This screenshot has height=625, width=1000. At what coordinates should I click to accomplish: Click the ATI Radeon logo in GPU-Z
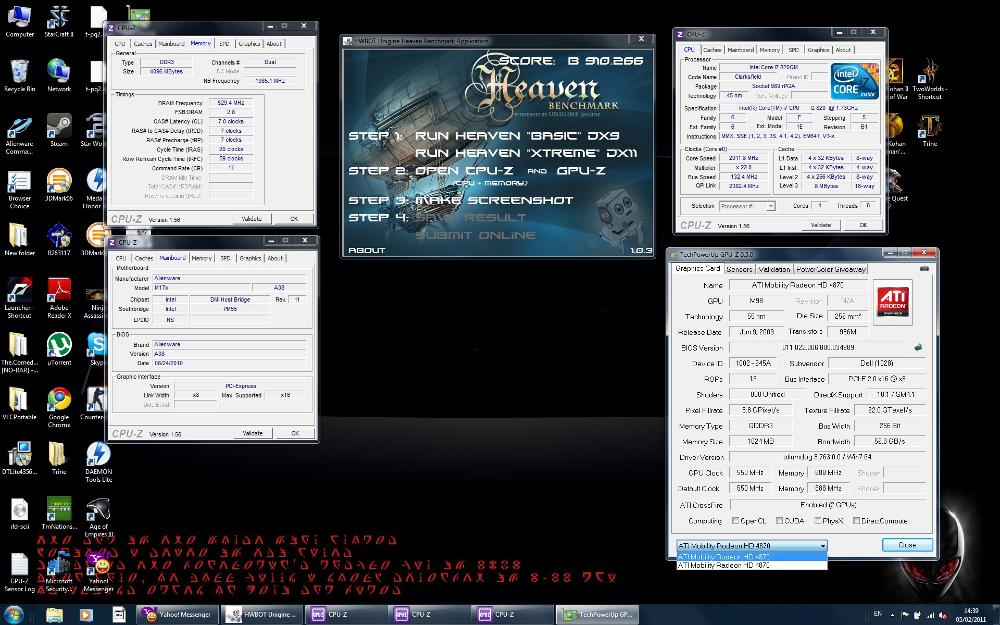pyautogui.click(x=893, y=302)
